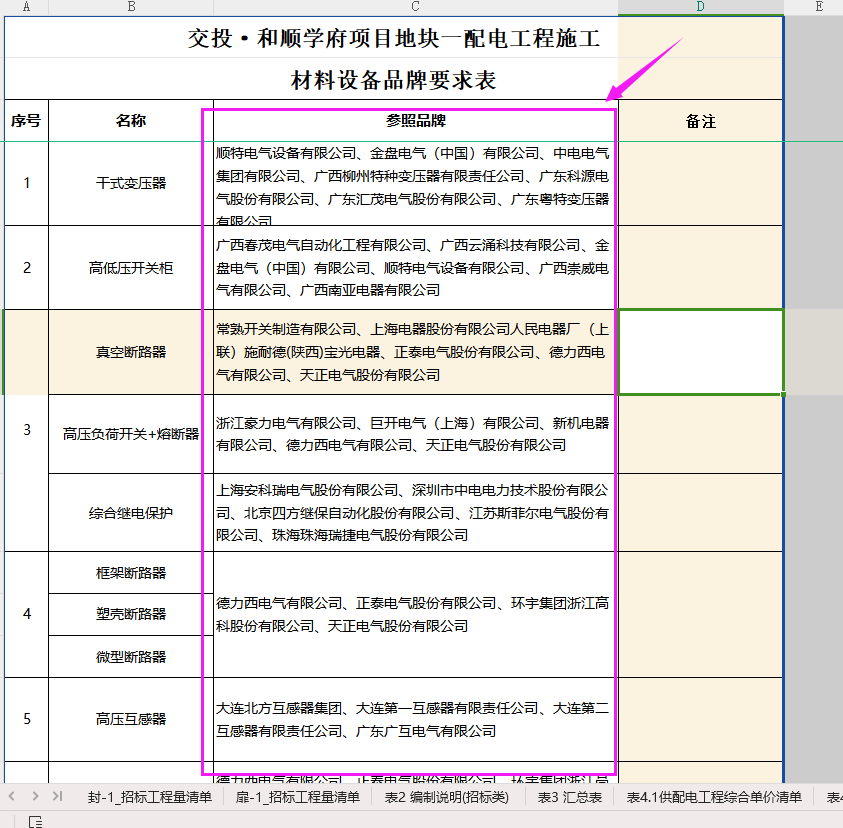Select the merged brand cell for row 4 断路器

coord(416,614)
